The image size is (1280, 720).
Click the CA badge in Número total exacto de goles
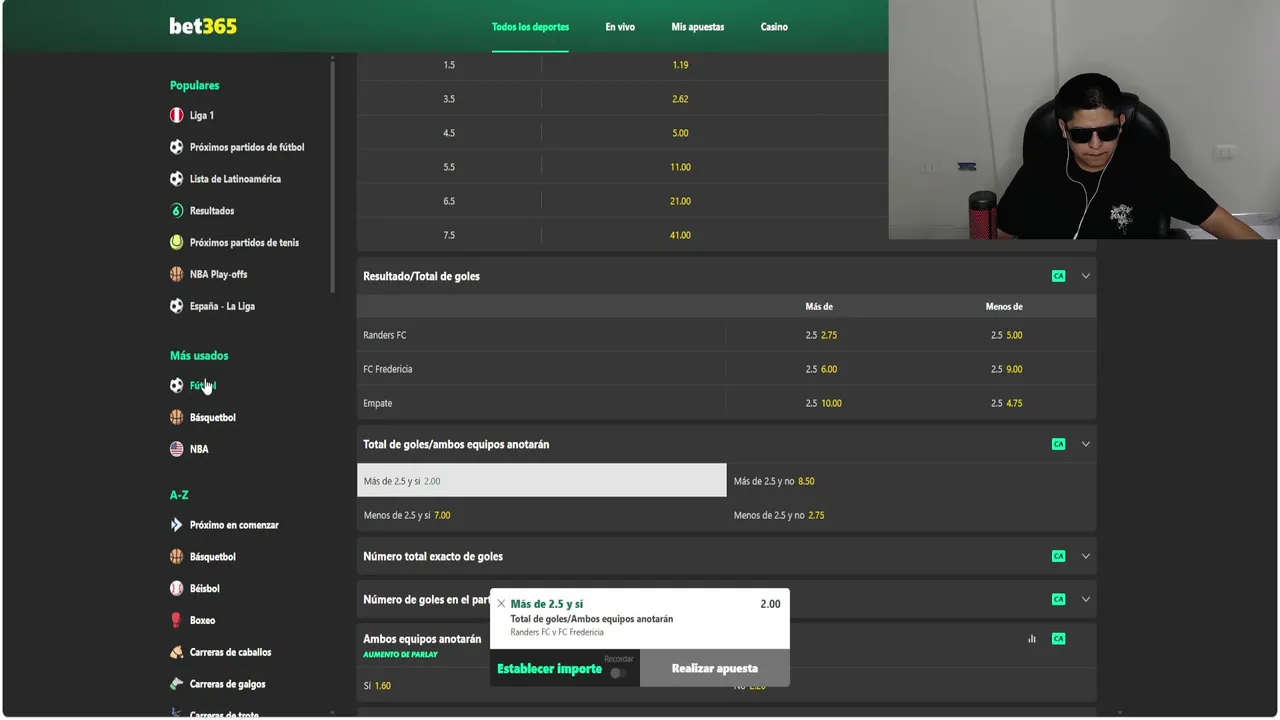[1058, 556]
